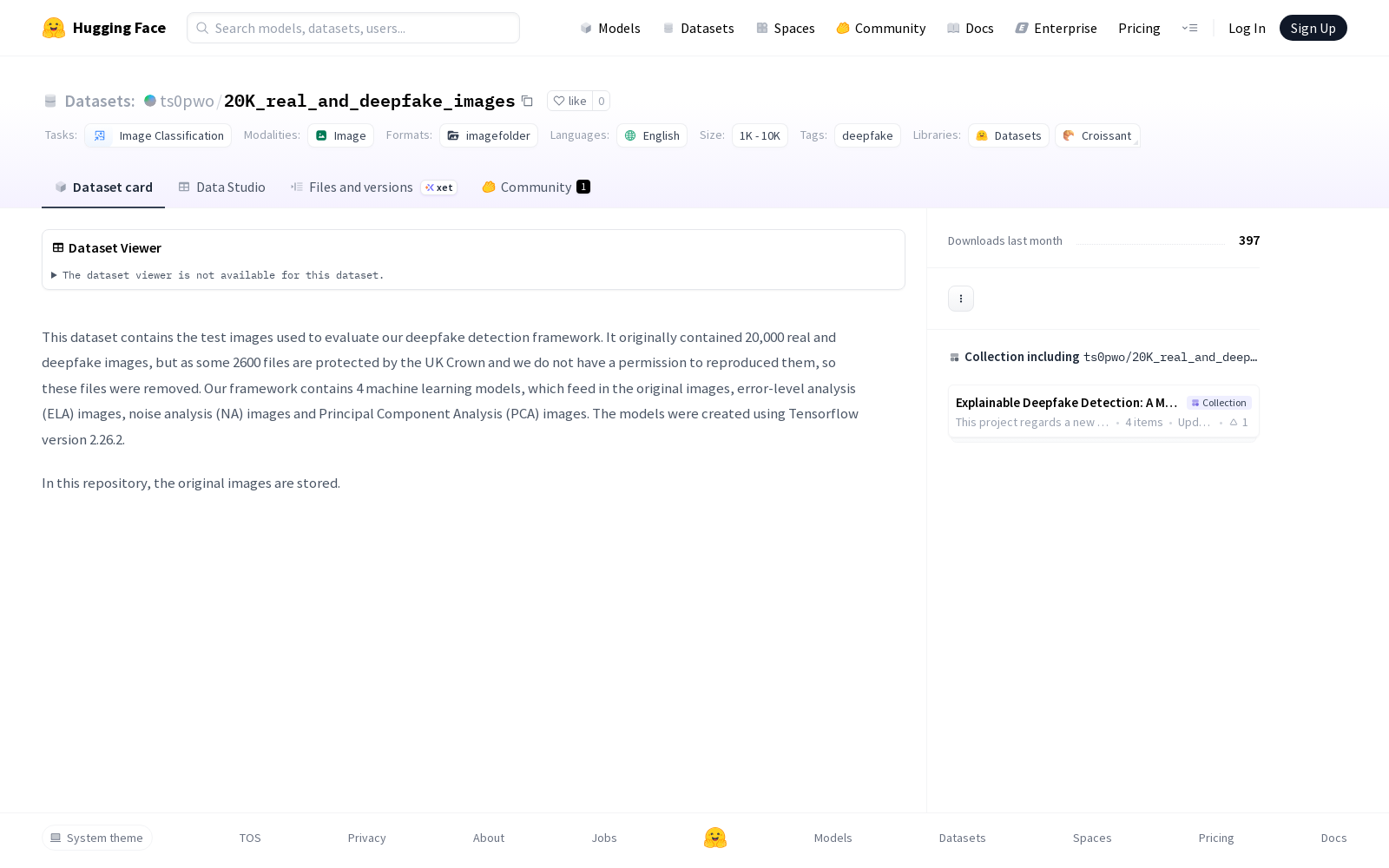Click the heart like button
Viewport: 1389px width, 868px height.
click(x=570, y=101)
